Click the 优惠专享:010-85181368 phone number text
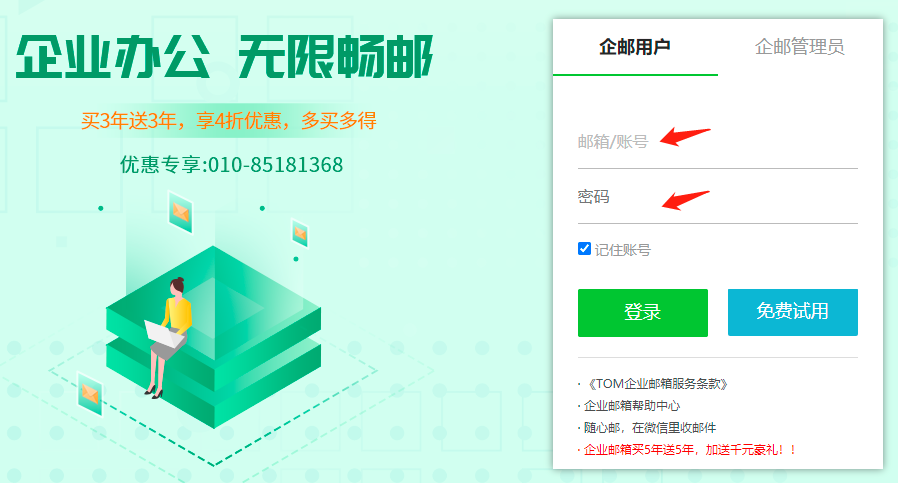Screen dimensions: 898x483 (x=231, y=165)
